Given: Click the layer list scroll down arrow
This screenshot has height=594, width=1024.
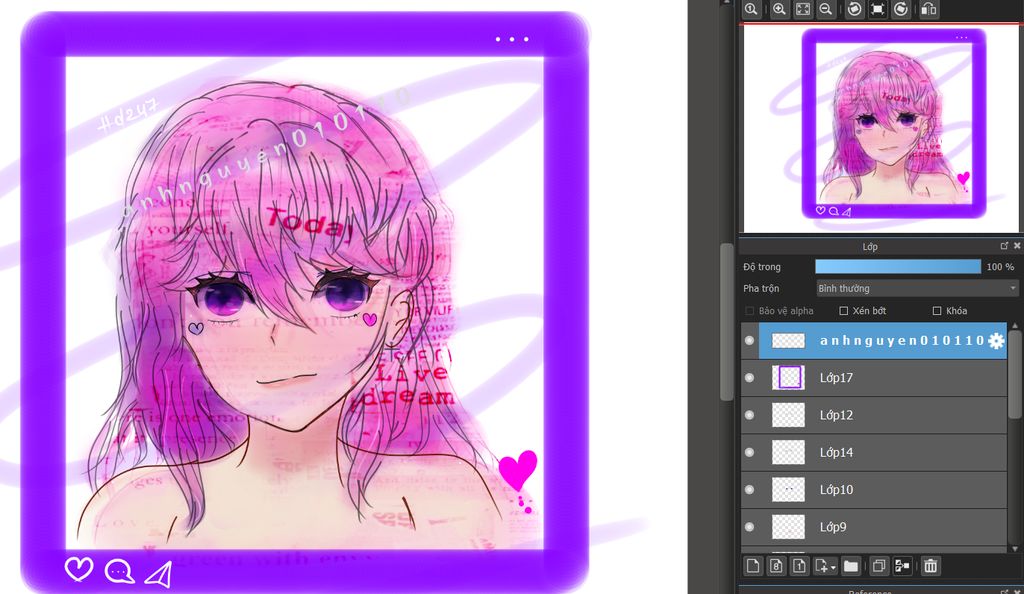Looking at the screenshot, I should [1014, 548].
